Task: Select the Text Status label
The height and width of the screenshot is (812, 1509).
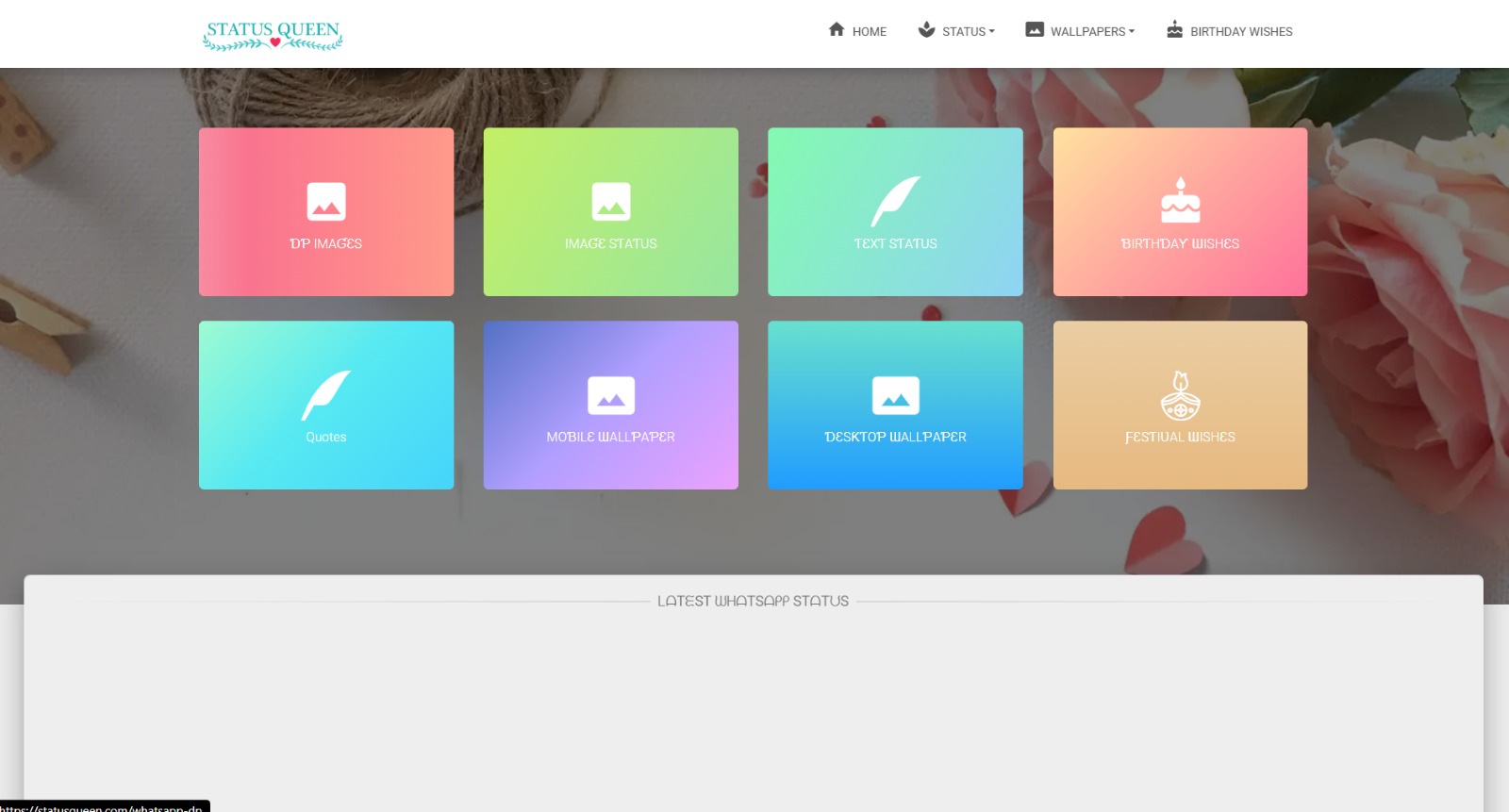Action: point(895,244)
